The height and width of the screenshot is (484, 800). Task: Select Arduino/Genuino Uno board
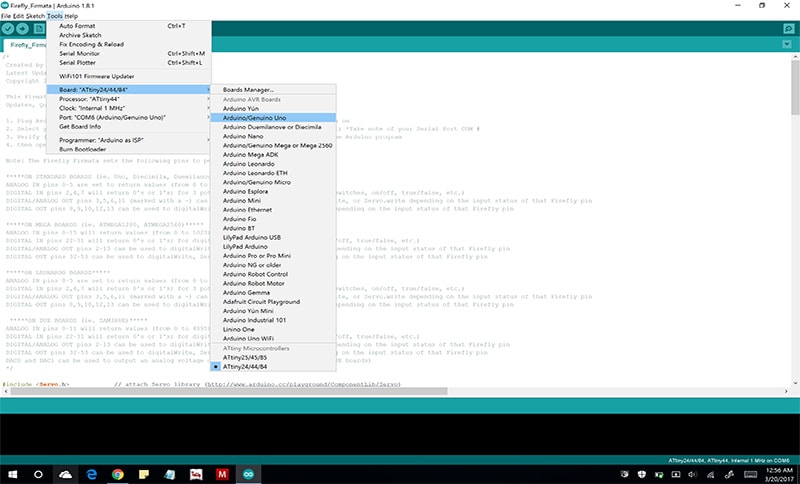(x=273, y=117)
